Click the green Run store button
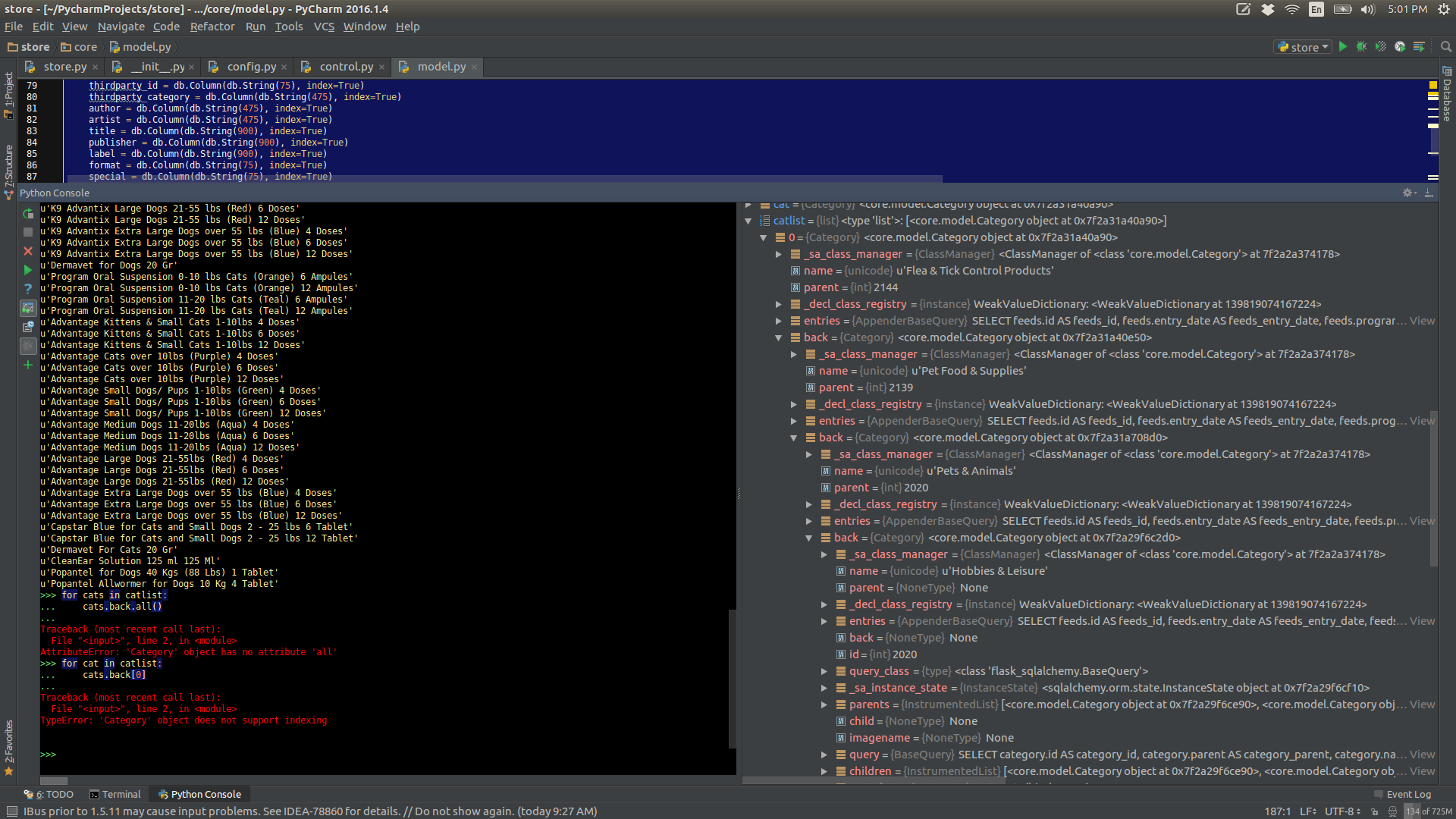 (1343, 47)
